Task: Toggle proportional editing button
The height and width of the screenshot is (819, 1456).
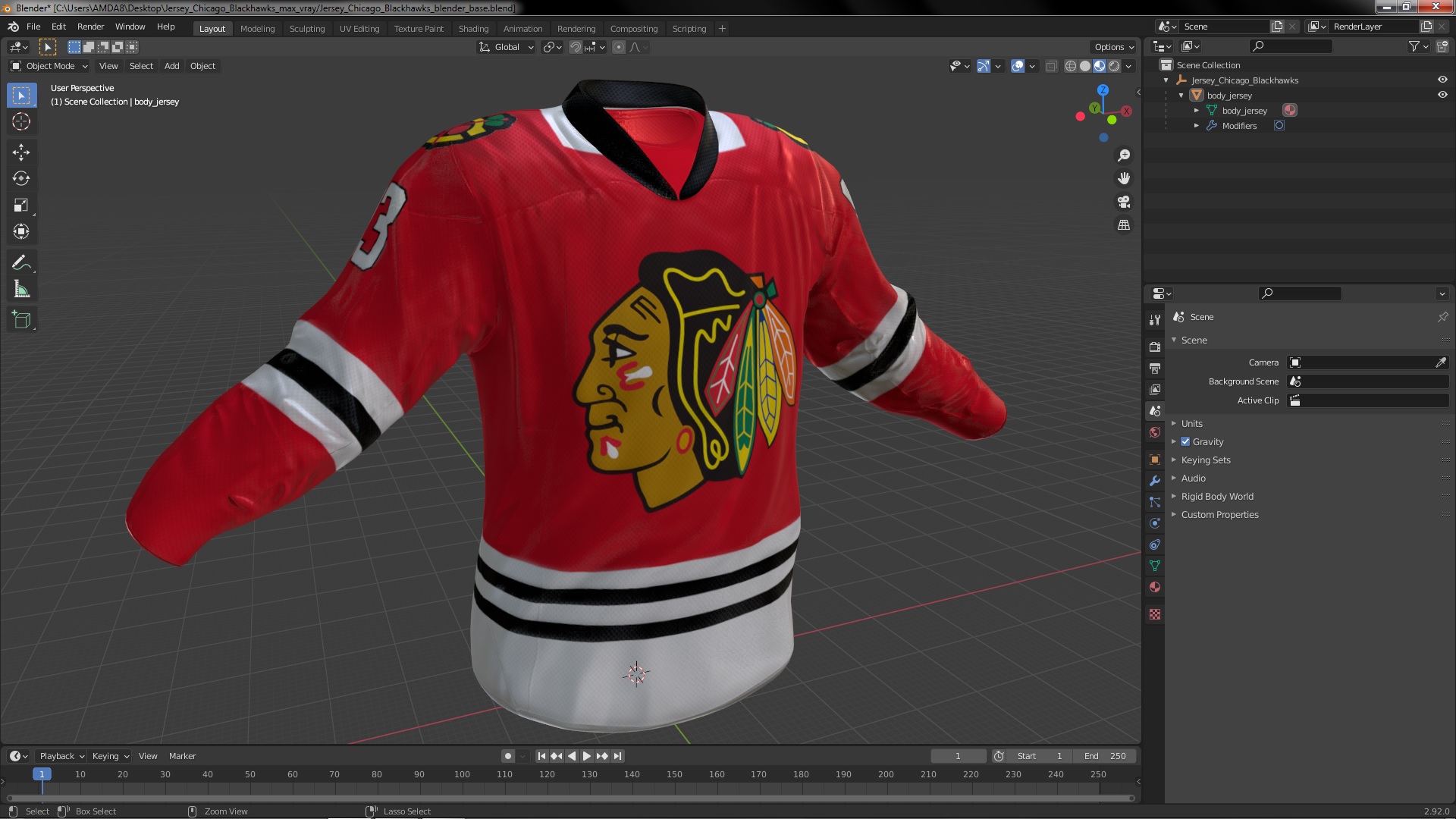Action: pyautogui.click(x=619, y=47)
